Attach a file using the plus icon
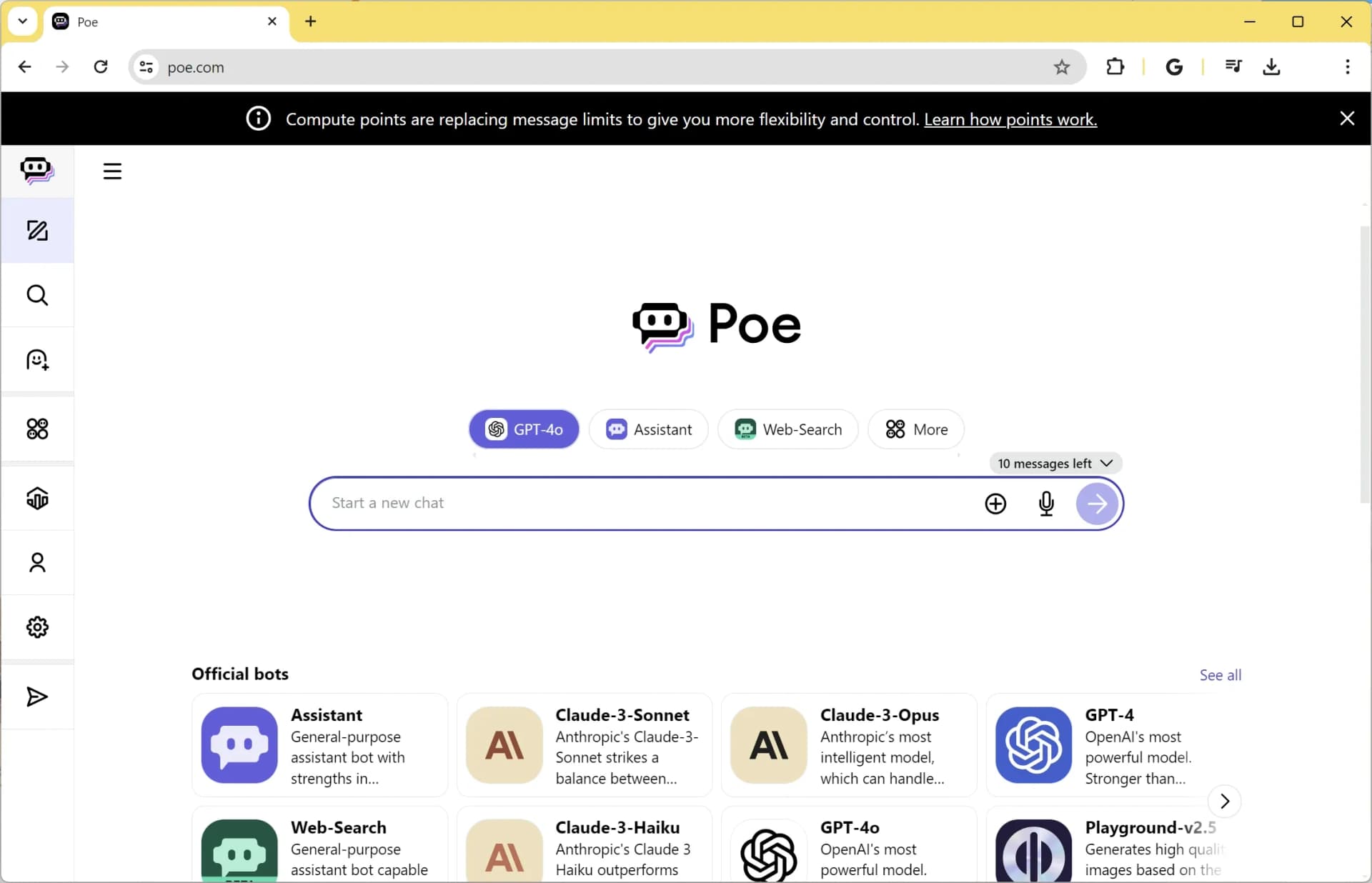 (x=995, y=503)
